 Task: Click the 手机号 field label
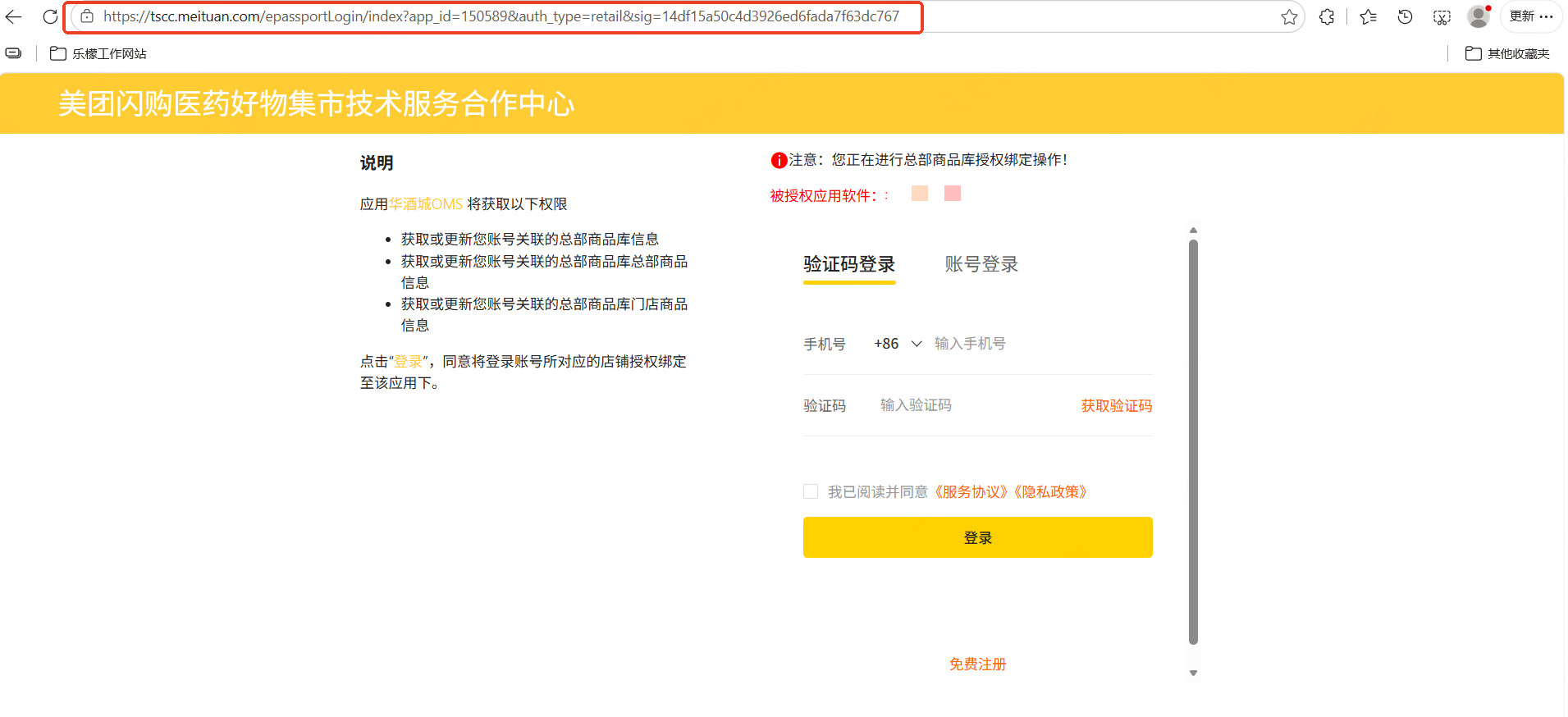[x=825, y=345]
